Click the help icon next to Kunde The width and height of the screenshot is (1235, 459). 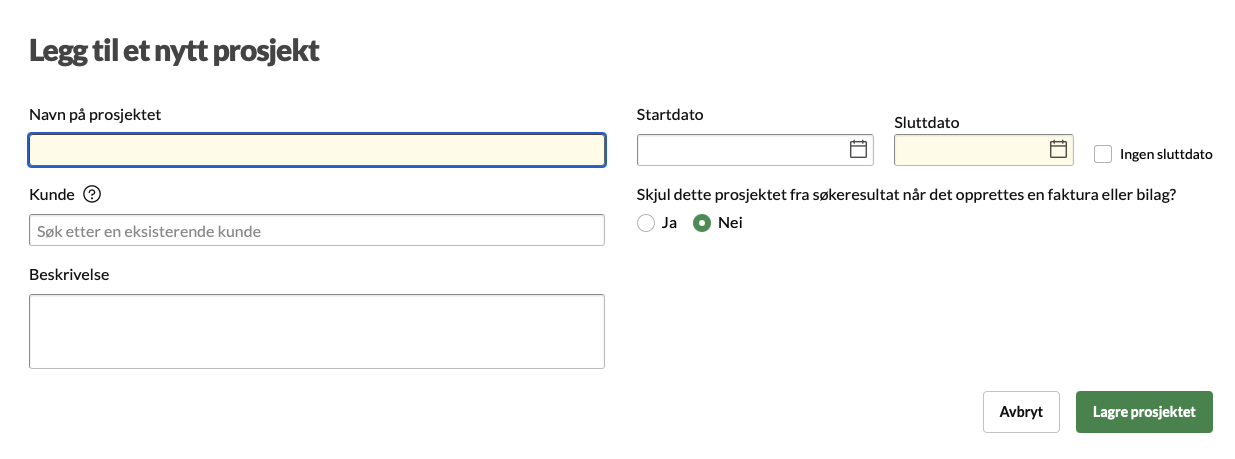(92, 194)
